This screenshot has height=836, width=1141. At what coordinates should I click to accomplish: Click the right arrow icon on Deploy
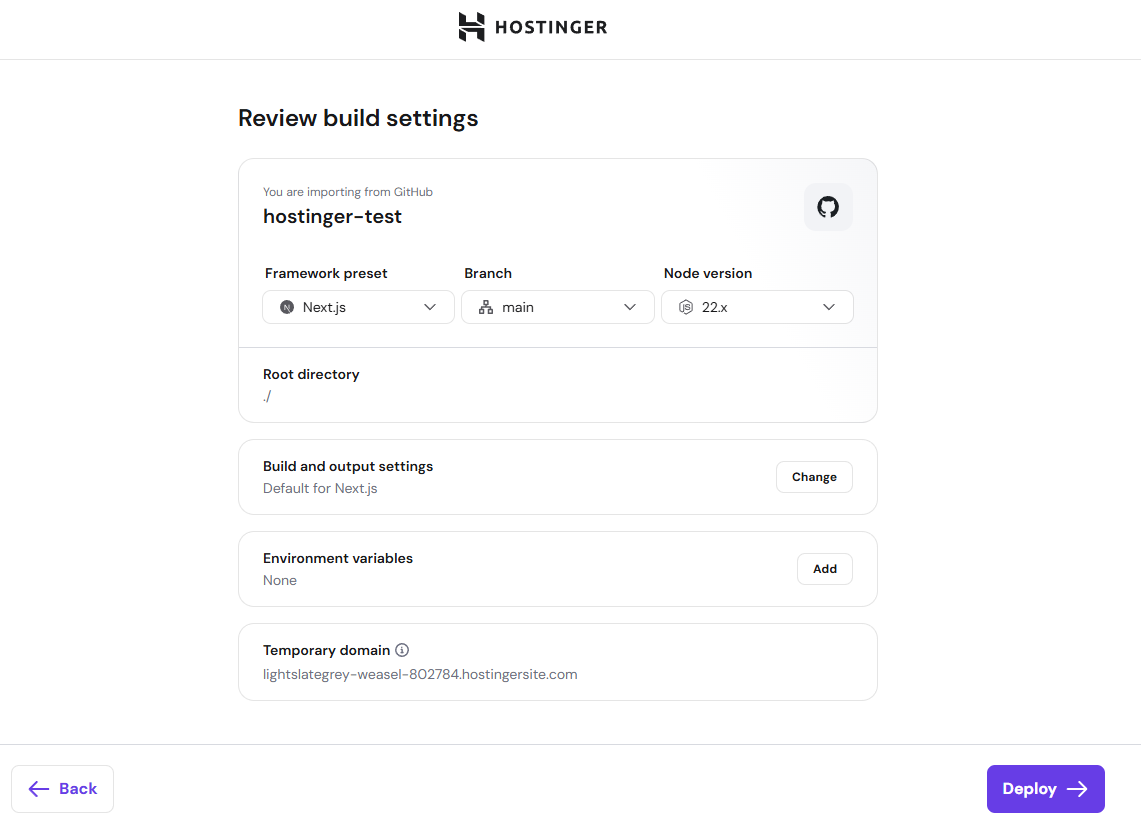(1077, 789)
